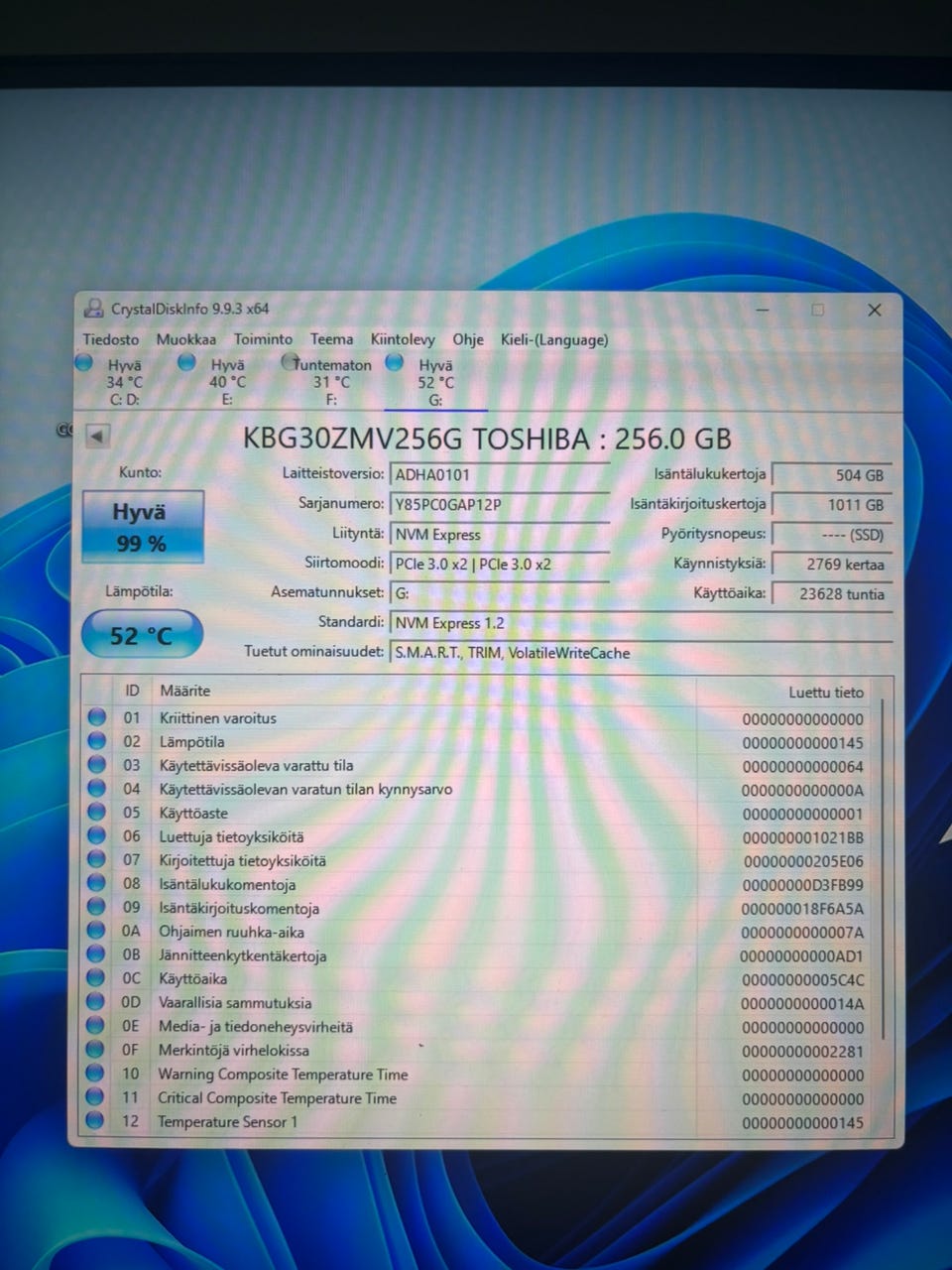
Task: Open the Ohje menu
Action: pos(468,339)
